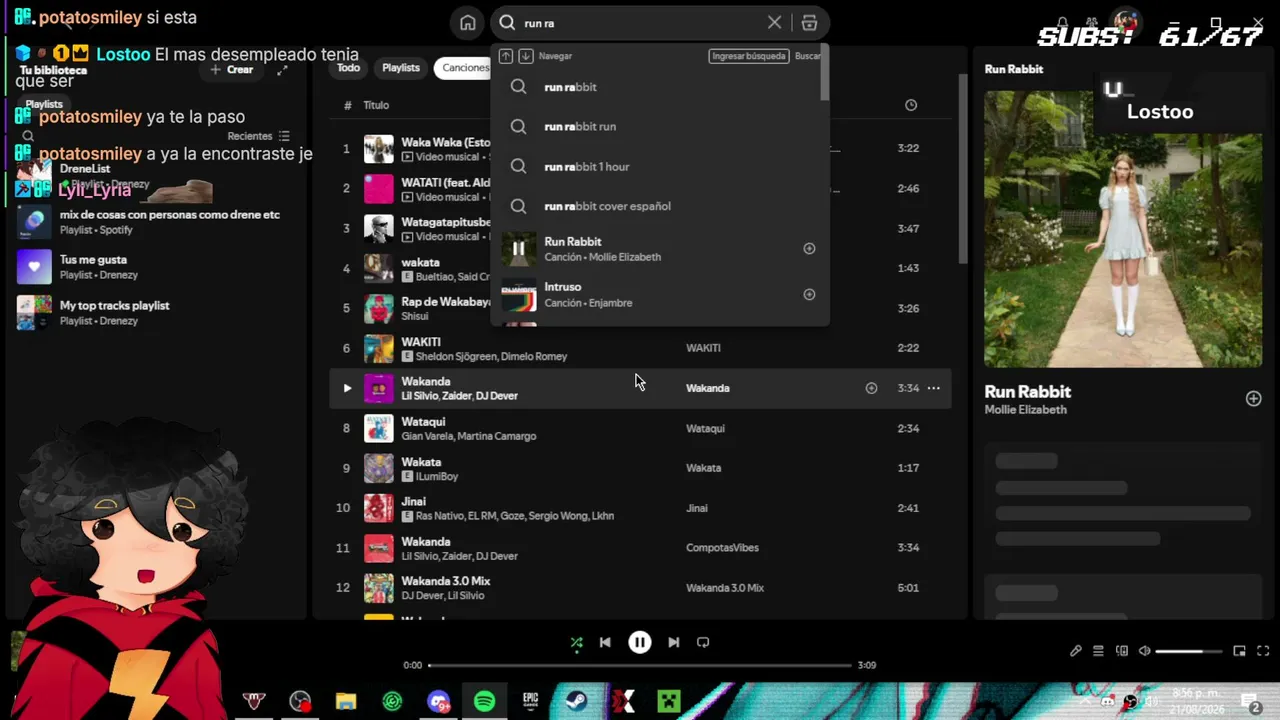
Task: Switch to the 'Todo' filter tab
Action: point(348,68)
